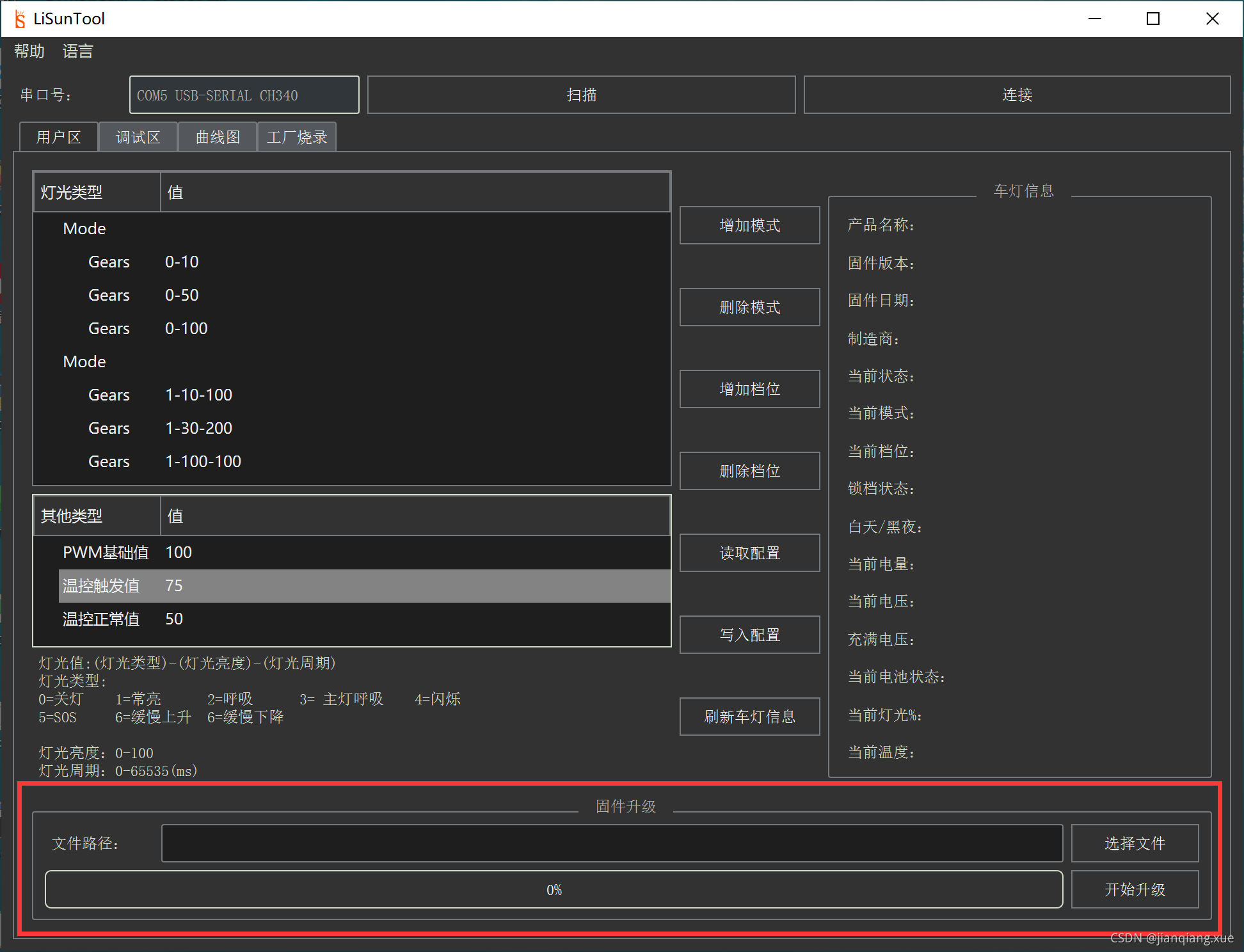The width and height of the screenshot is (1244, 952).
Task: Select the 温控正常值 row
Action: point(365,619)
